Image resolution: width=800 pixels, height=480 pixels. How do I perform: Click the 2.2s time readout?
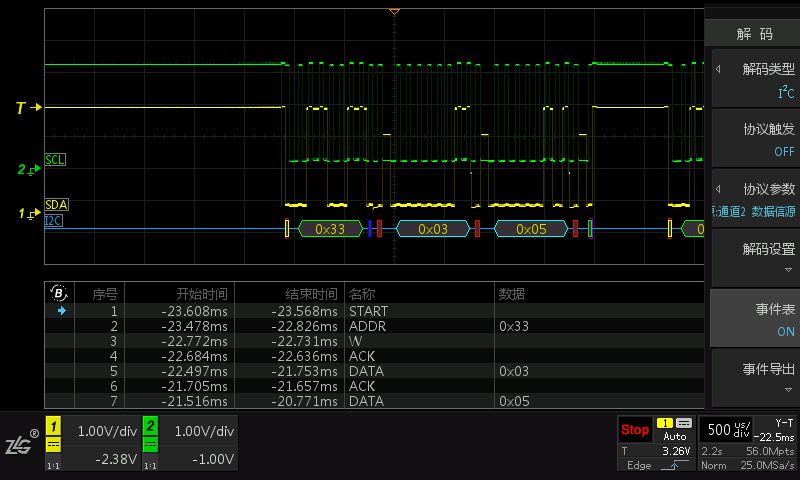click(712, 451)
